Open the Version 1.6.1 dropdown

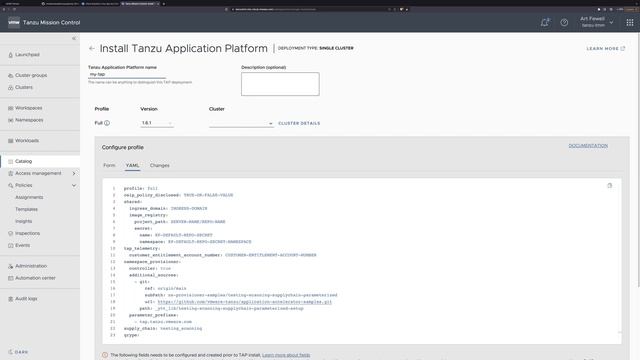pyautogui.click(x=157, y=123)
